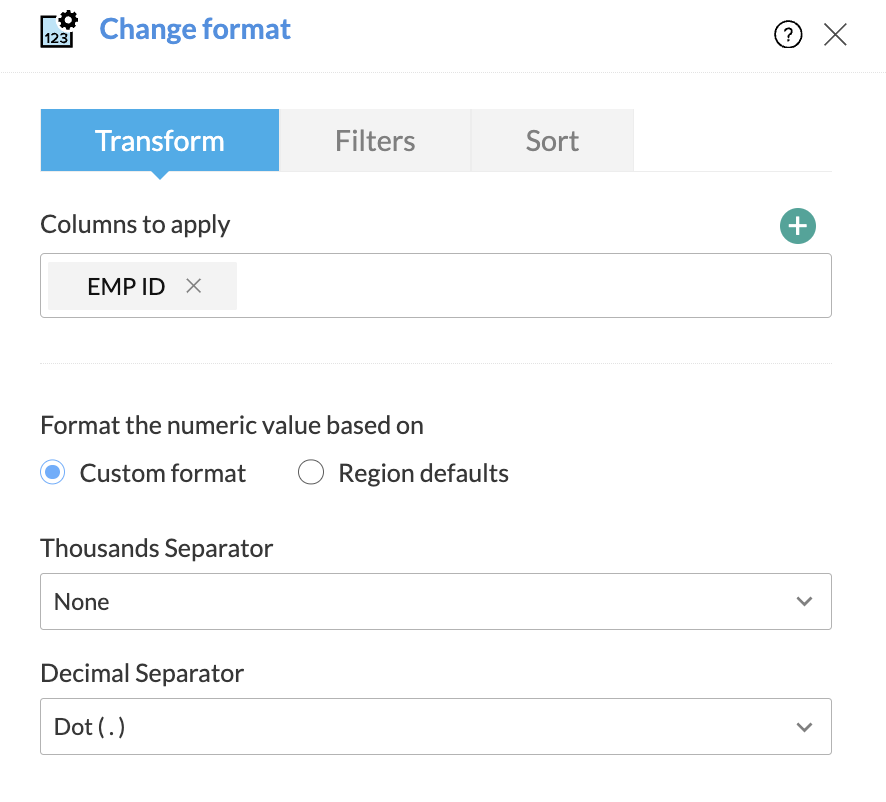Open the Thousands Separator dropdown showing None

tap(420, 601)
